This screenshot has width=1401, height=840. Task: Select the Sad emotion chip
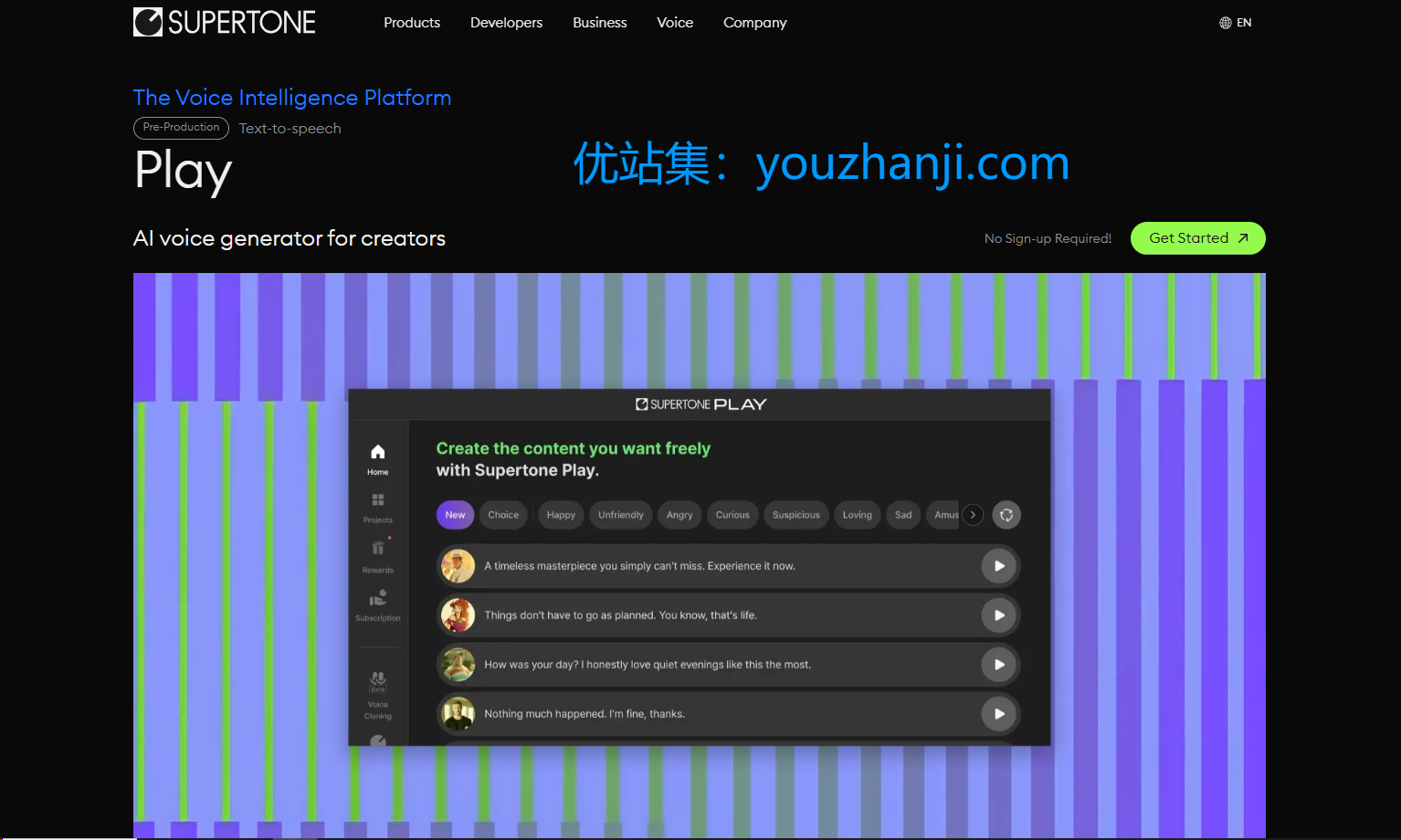(x=903, y=515)
